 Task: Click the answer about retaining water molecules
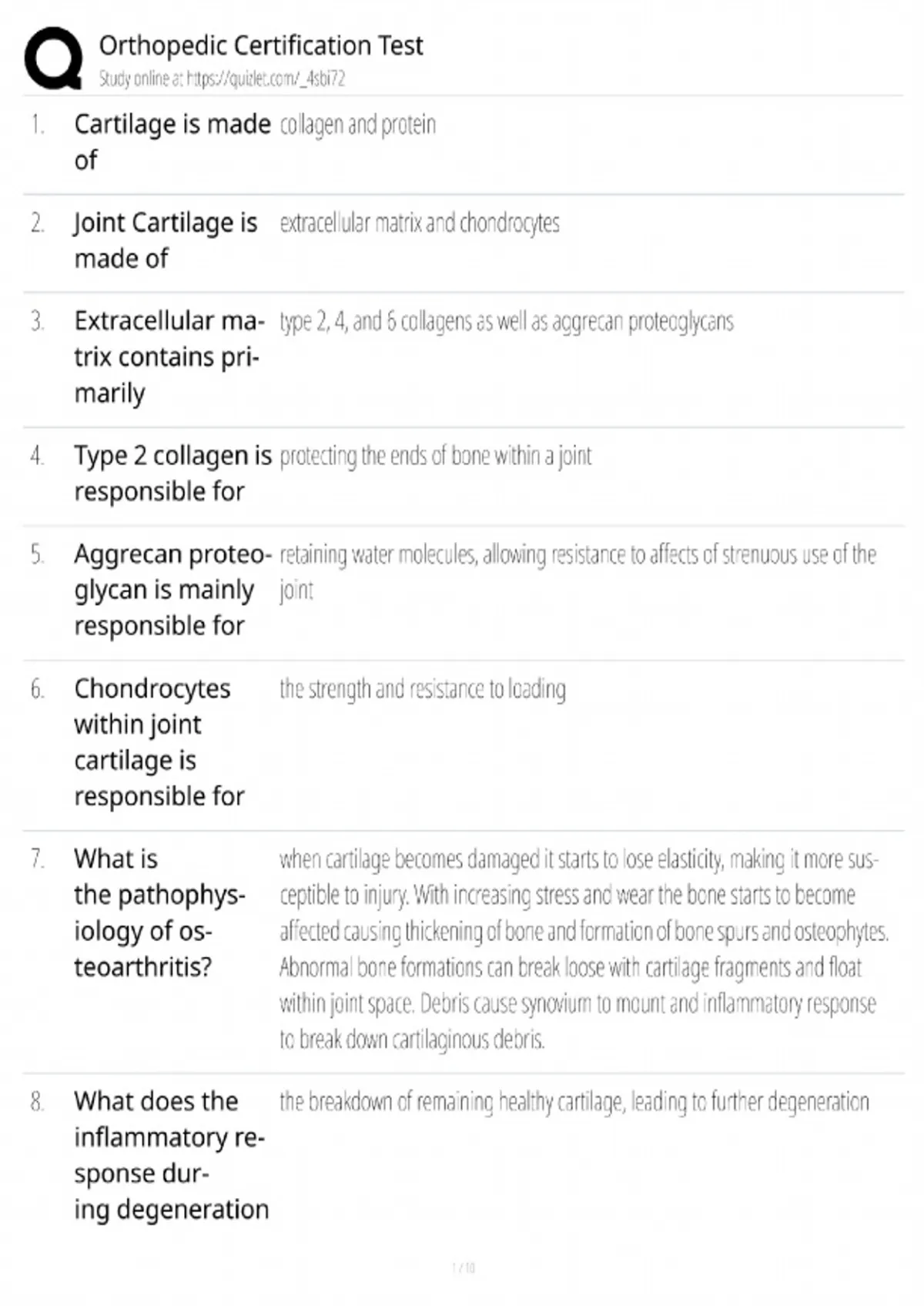(x=577, y=571)
